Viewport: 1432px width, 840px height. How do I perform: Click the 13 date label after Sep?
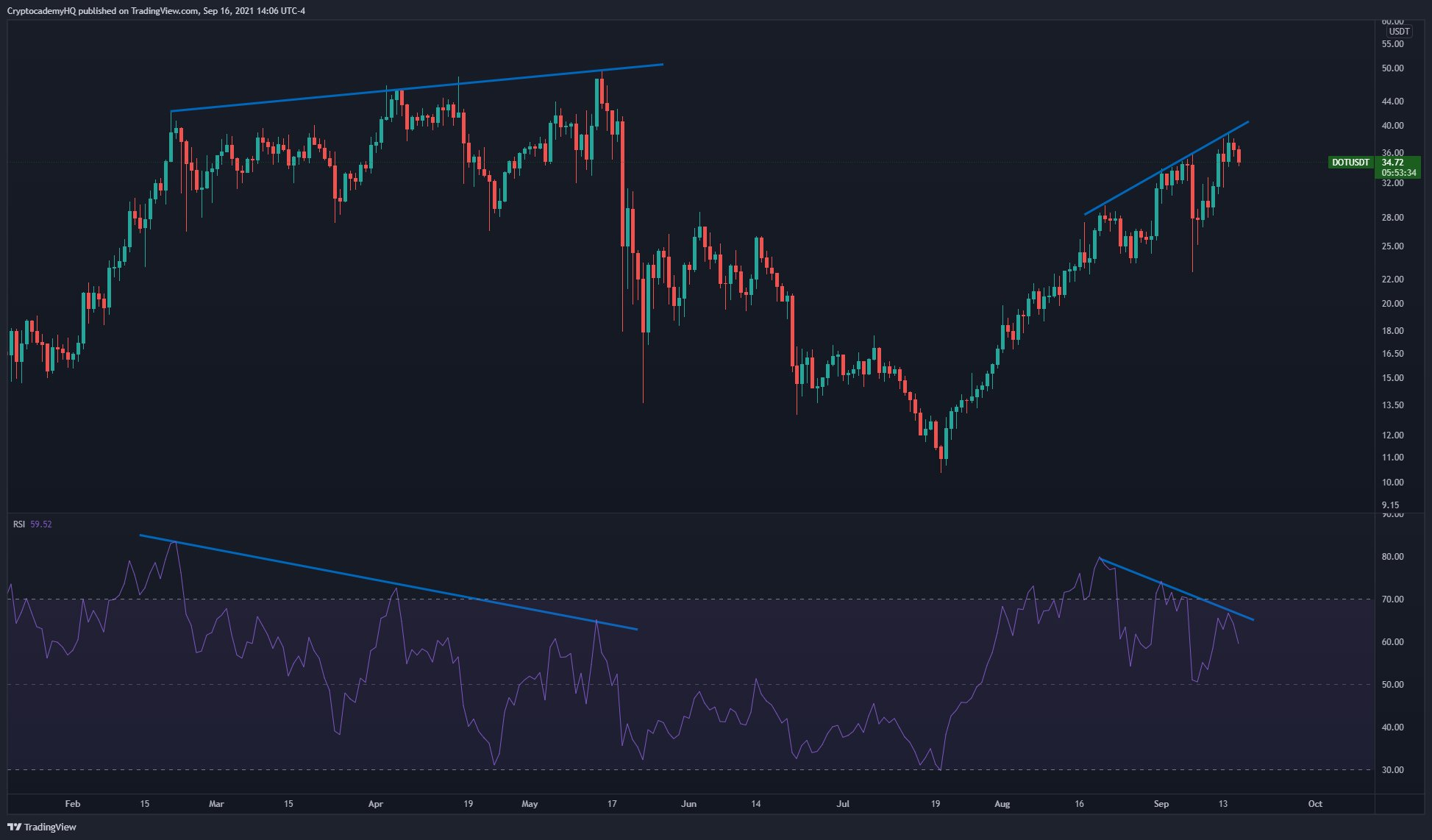1223,804
